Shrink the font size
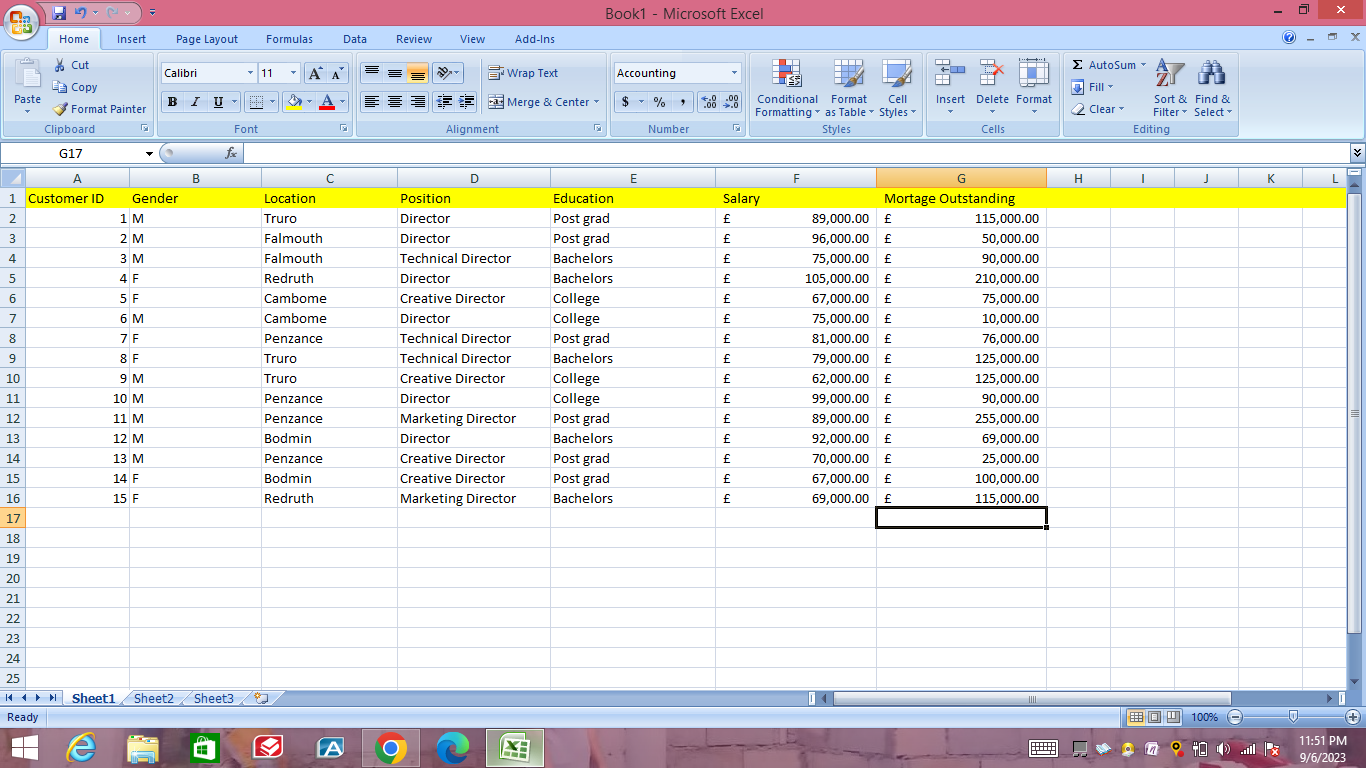Screen dimensions: 1366x768 pos(337,73)
